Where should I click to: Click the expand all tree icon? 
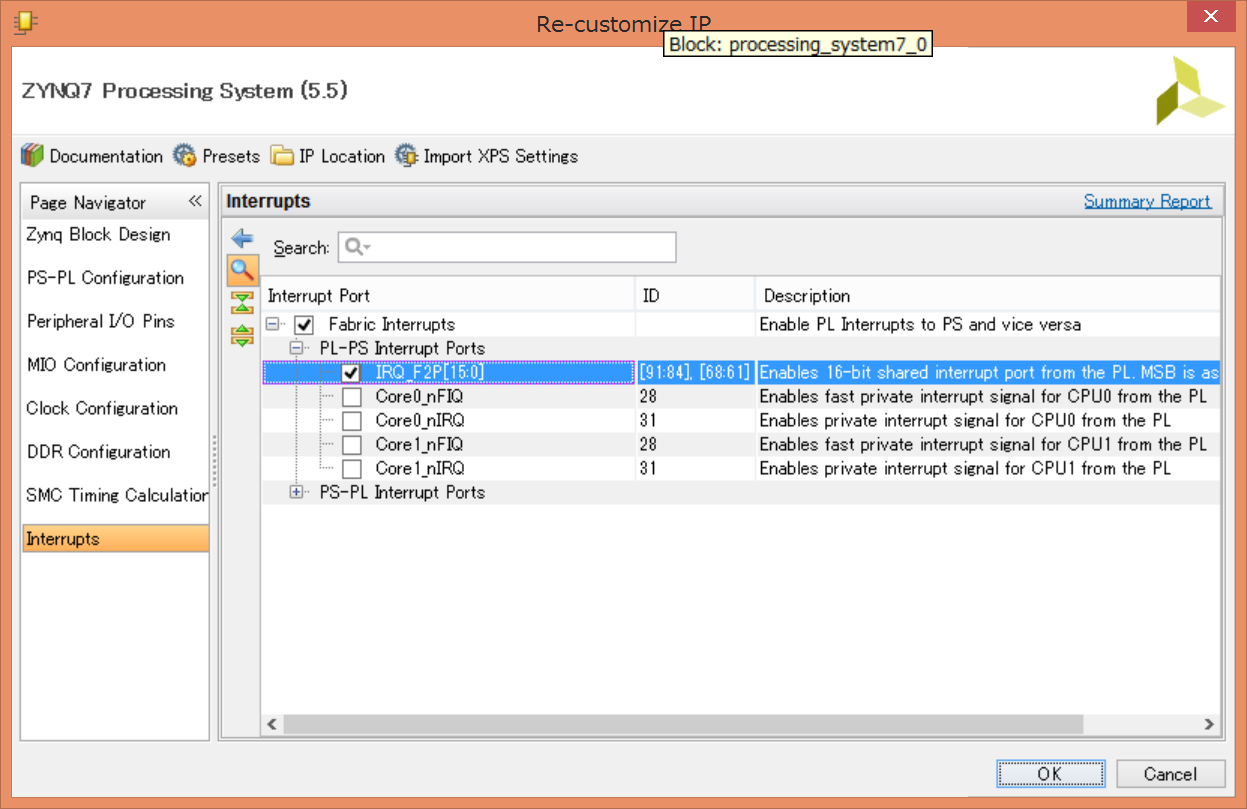tap(242, 335)
